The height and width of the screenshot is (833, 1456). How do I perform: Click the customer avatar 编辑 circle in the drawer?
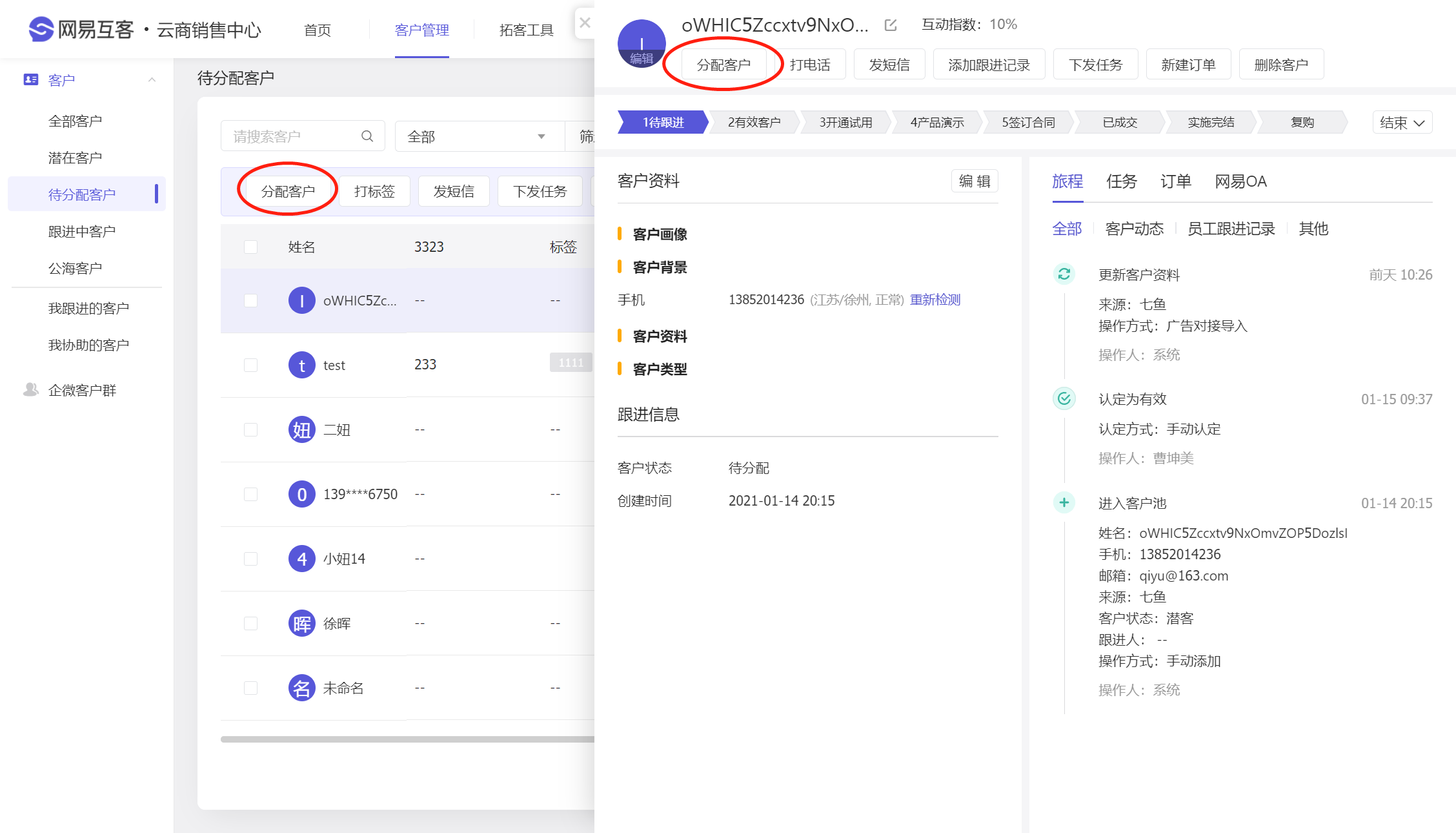pyautogui.click(x=641, y=44)
